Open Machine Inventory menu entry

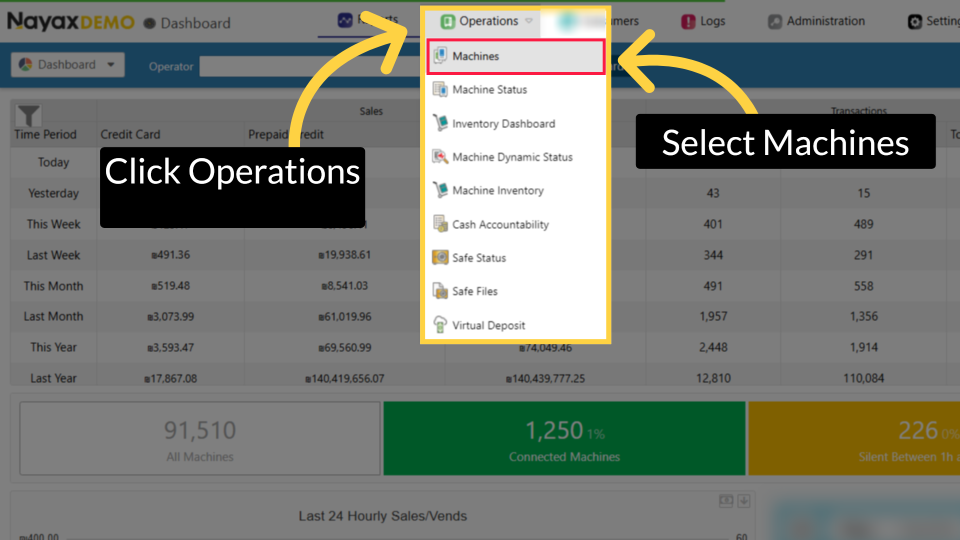(516, 190)
